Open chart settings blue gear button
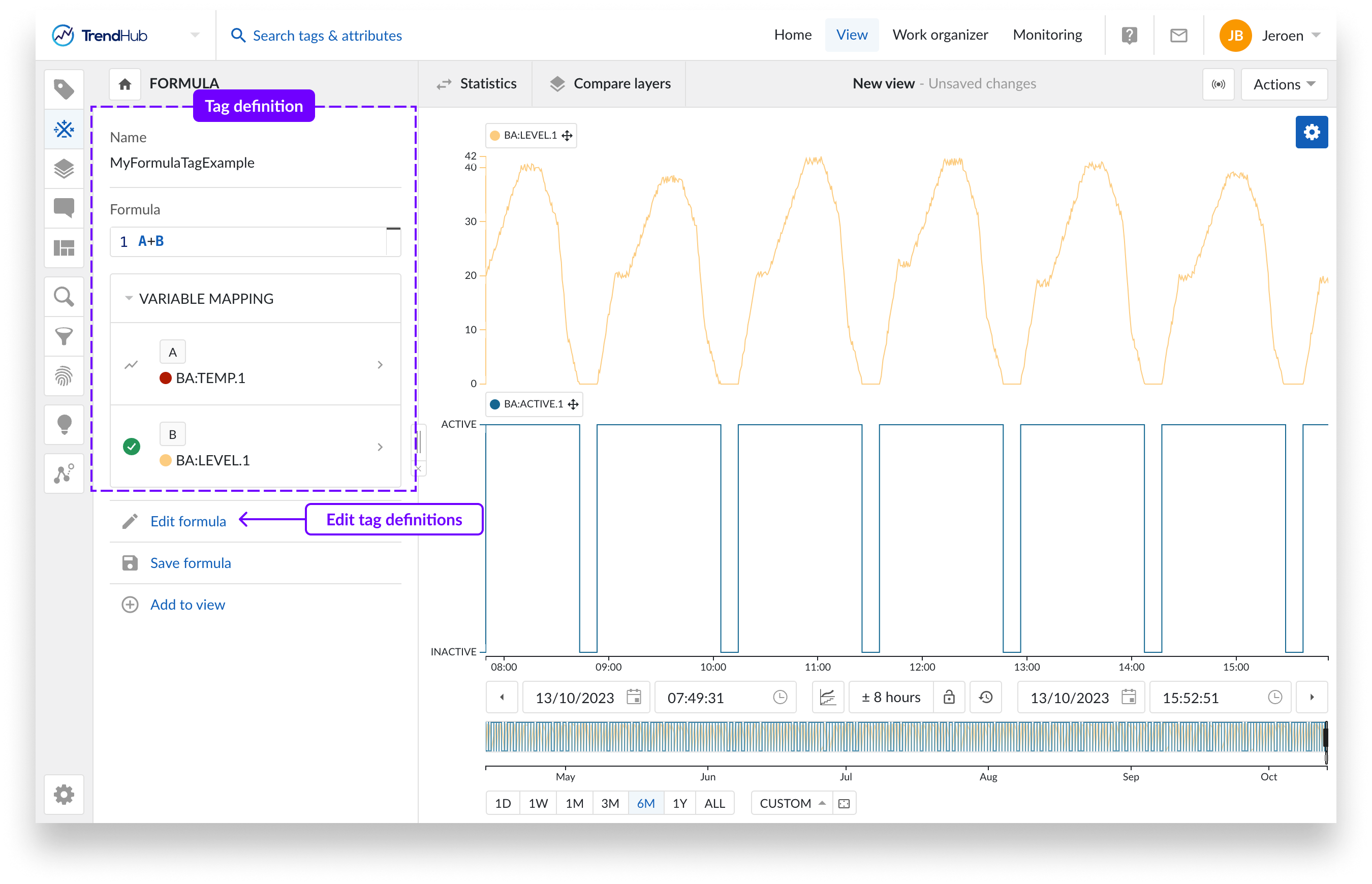The image size is (1372, 884). tap(1311, 133)
